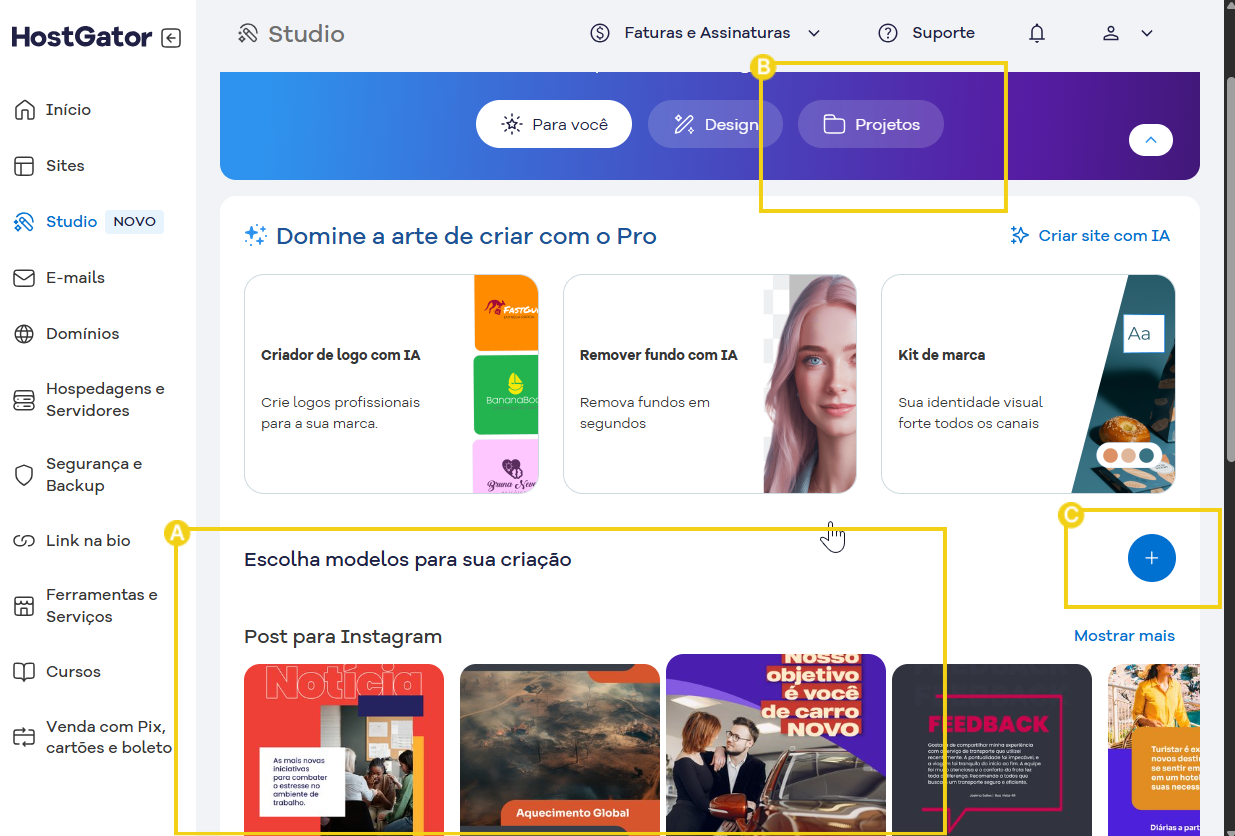Select the Design tab

tap(714, 124)
